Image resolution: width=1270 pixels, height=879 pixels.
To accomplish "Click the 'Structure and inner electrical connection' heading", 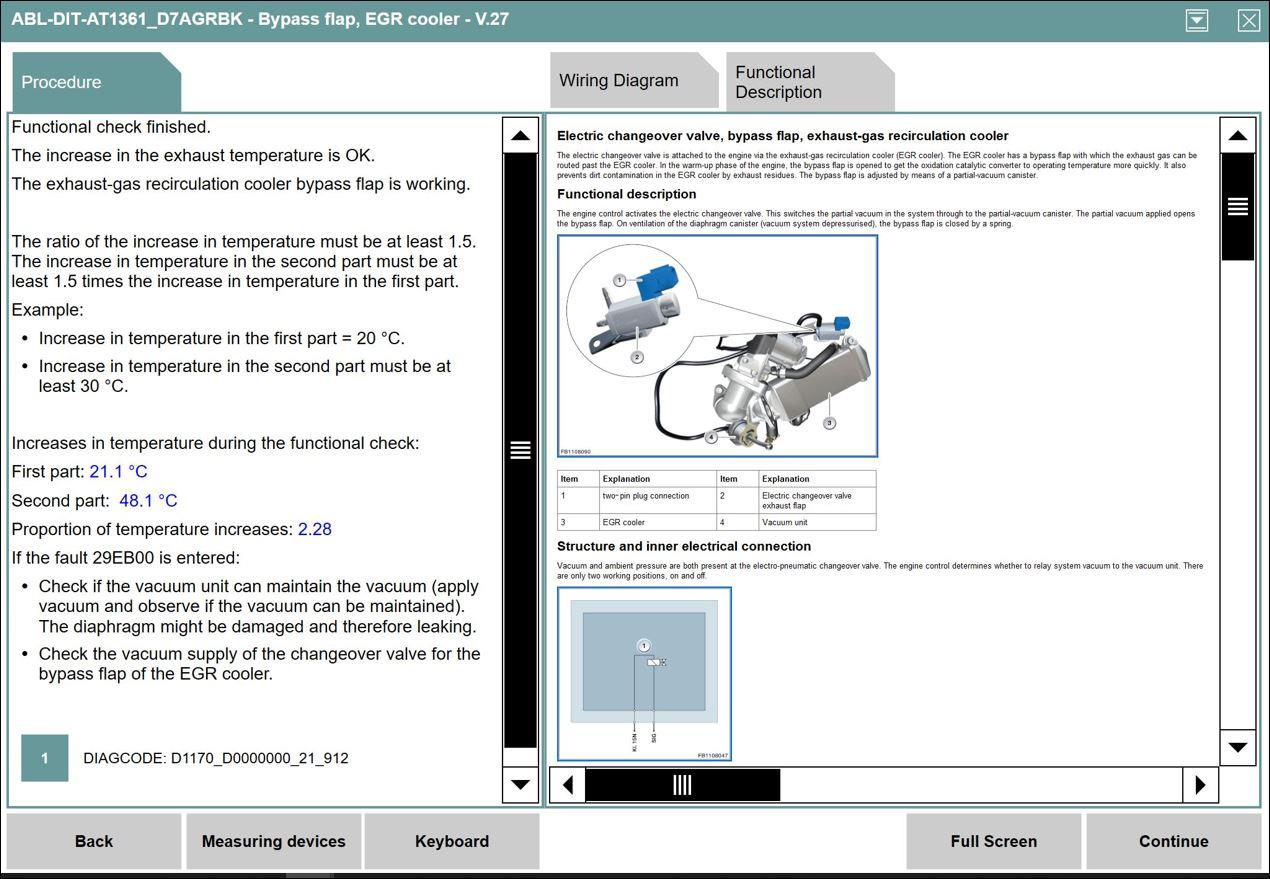I will tap(684, 546).
